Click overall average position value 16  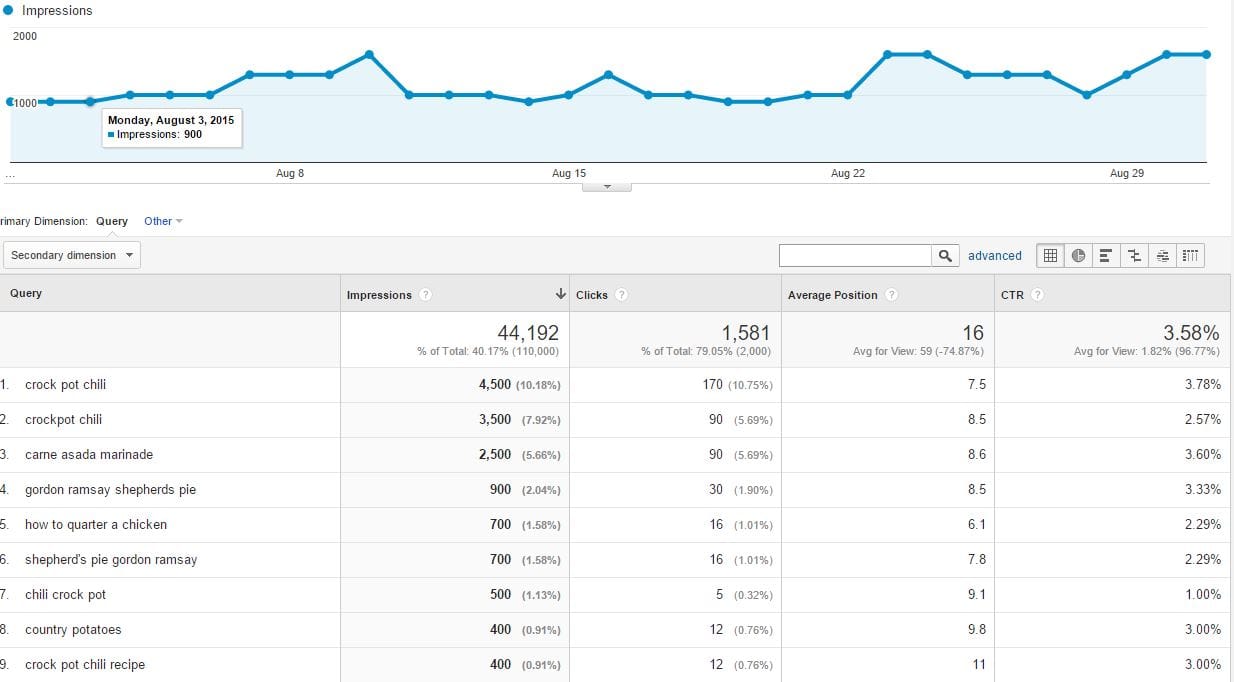coord(974,333)
